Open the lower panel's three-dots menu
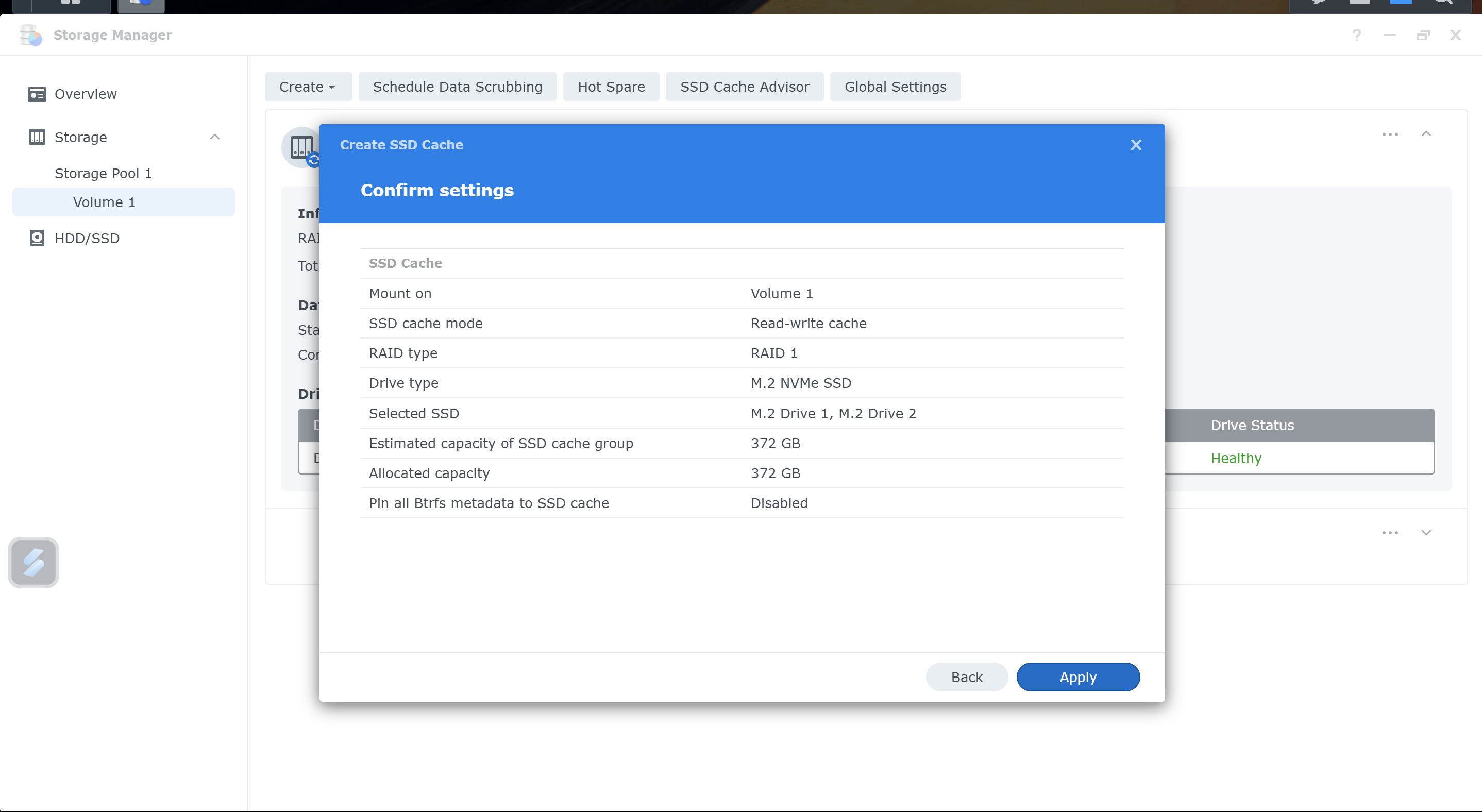1482x812 pixels. (1390, 533)
